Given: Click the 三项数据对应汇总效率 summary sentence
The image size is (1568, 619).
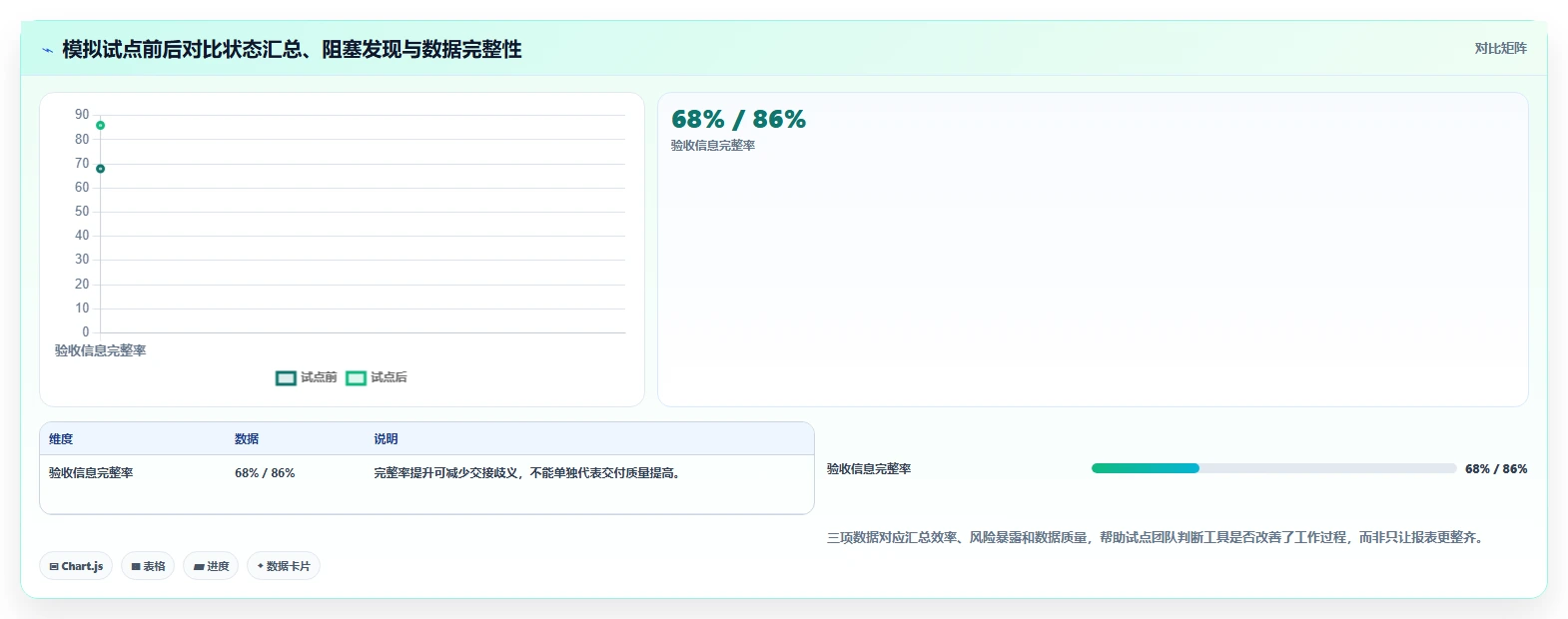Looking at the screenshot, I should pos(1157,537).
